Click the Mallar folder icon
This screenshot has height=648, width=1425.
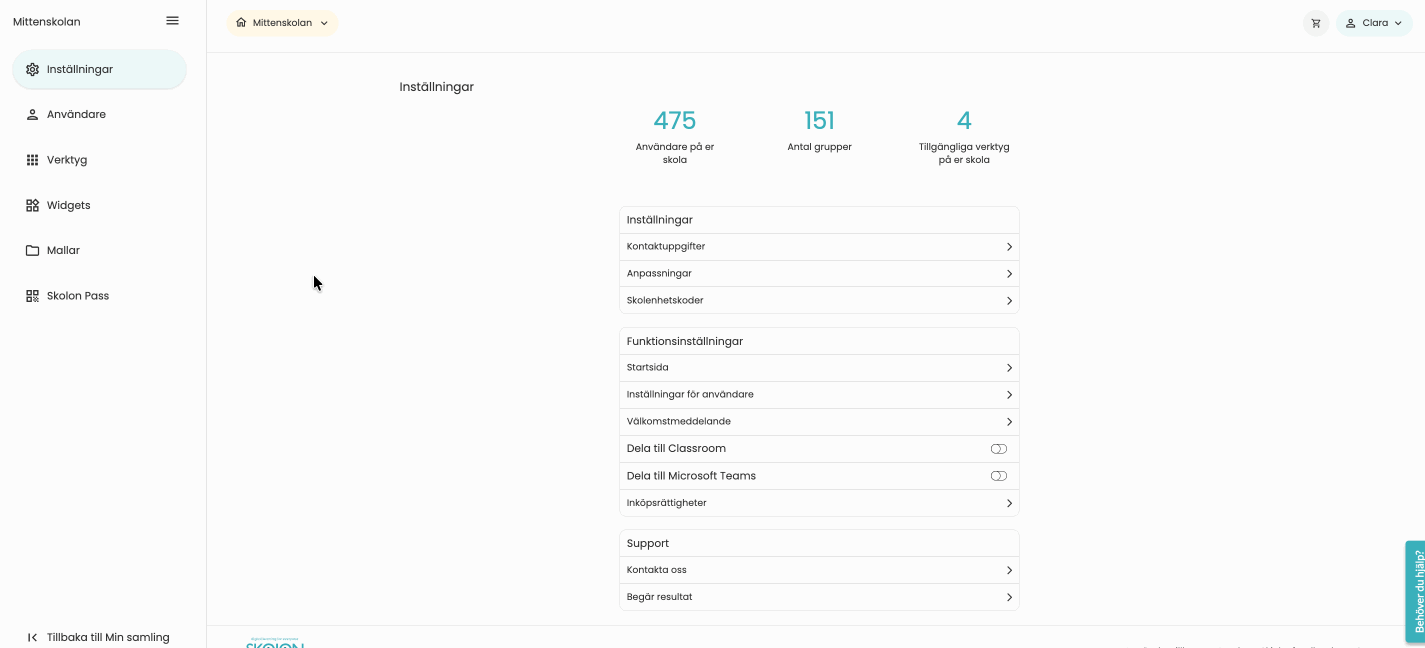tap(32, 251)
